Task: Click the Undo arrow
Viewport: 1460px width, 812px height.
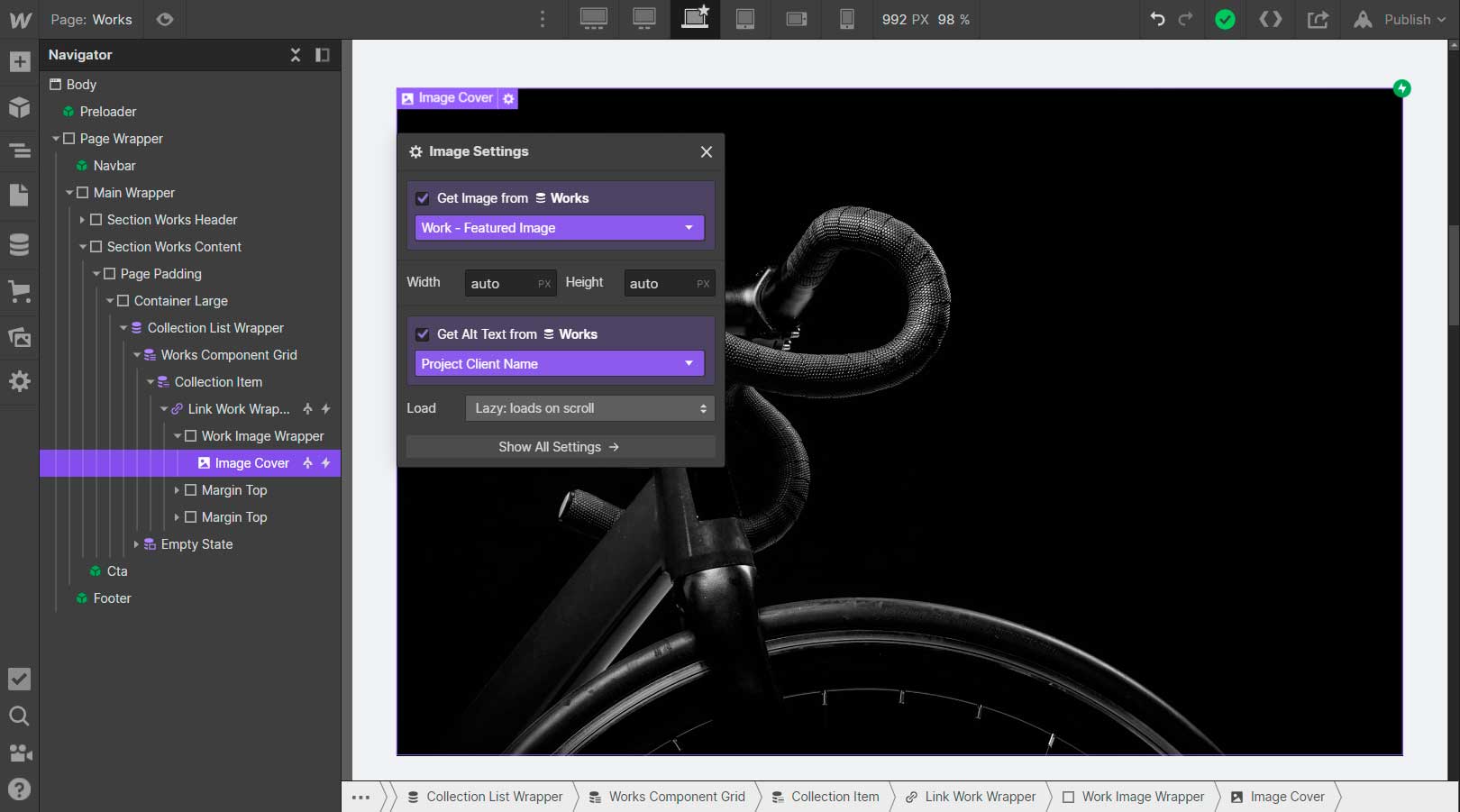Action: click(1158, 19)
